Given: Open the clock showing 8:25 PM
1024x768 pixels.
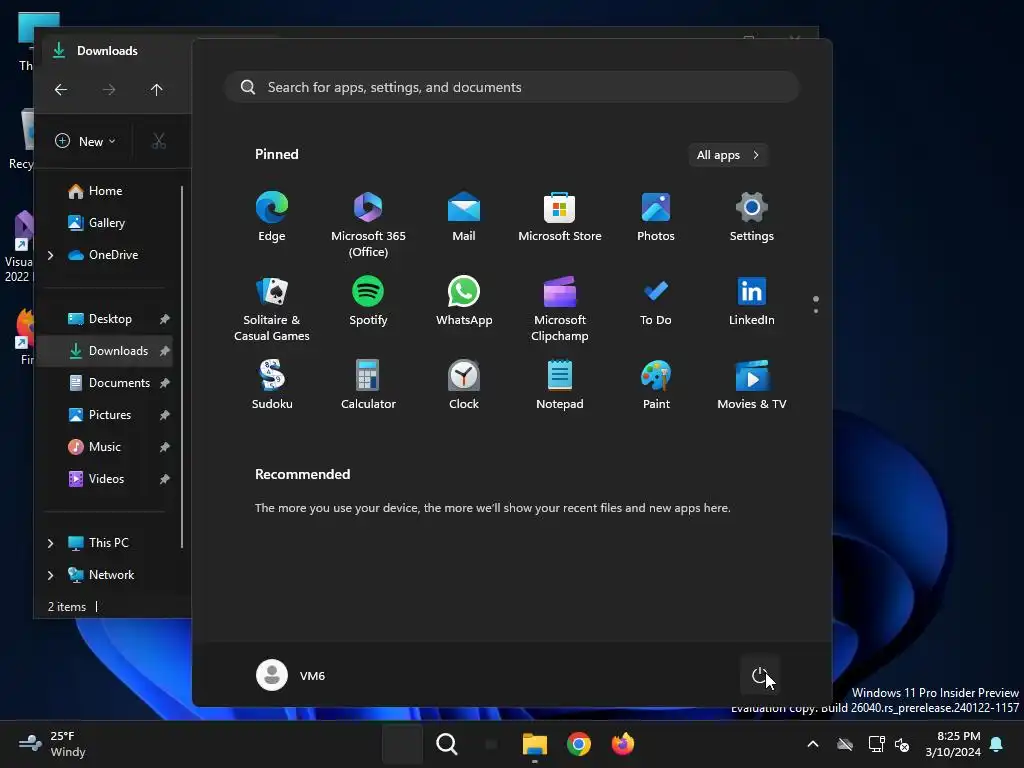Looking at the screenshot, I should [x=953, y=744].
